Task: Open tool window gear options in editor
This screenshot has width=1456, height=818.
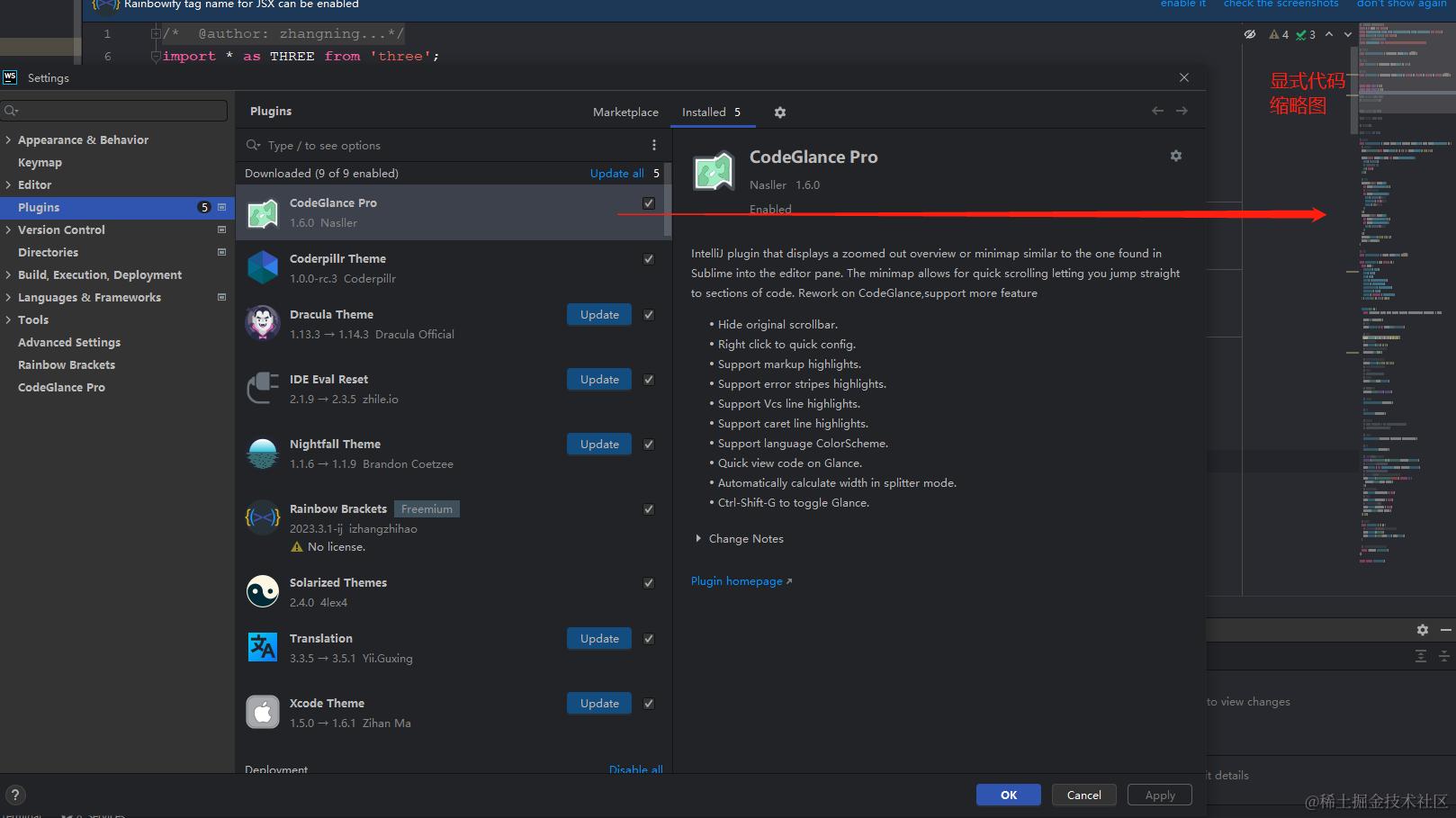Action: [x=1423, y=630]
